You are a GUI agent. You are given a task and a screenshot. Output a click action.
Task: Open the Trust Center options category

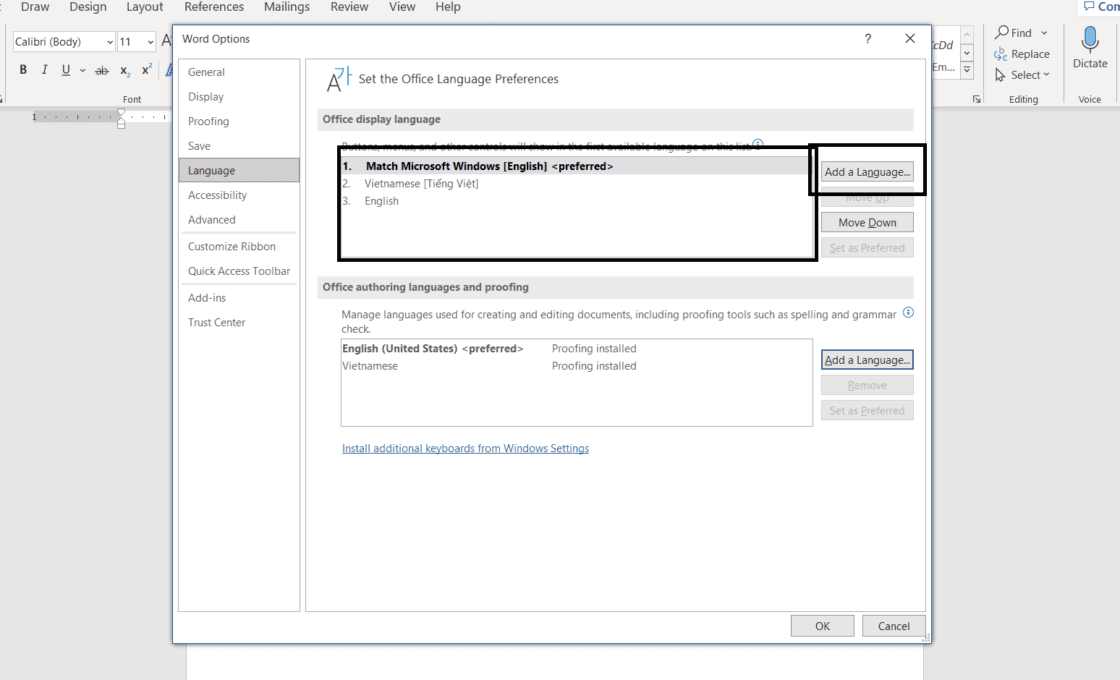(x=216, y=322)
